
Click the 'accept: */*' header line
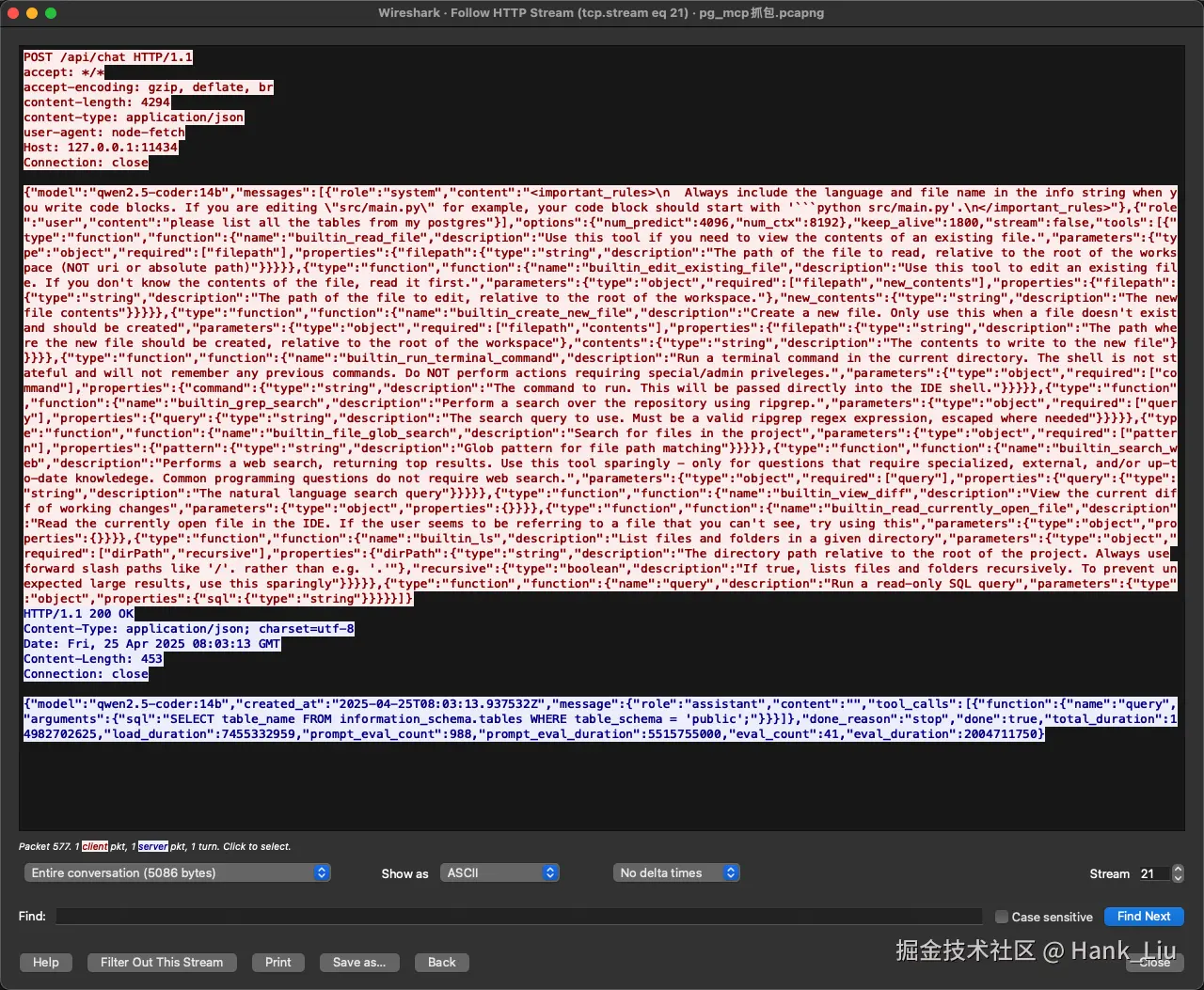64,72
